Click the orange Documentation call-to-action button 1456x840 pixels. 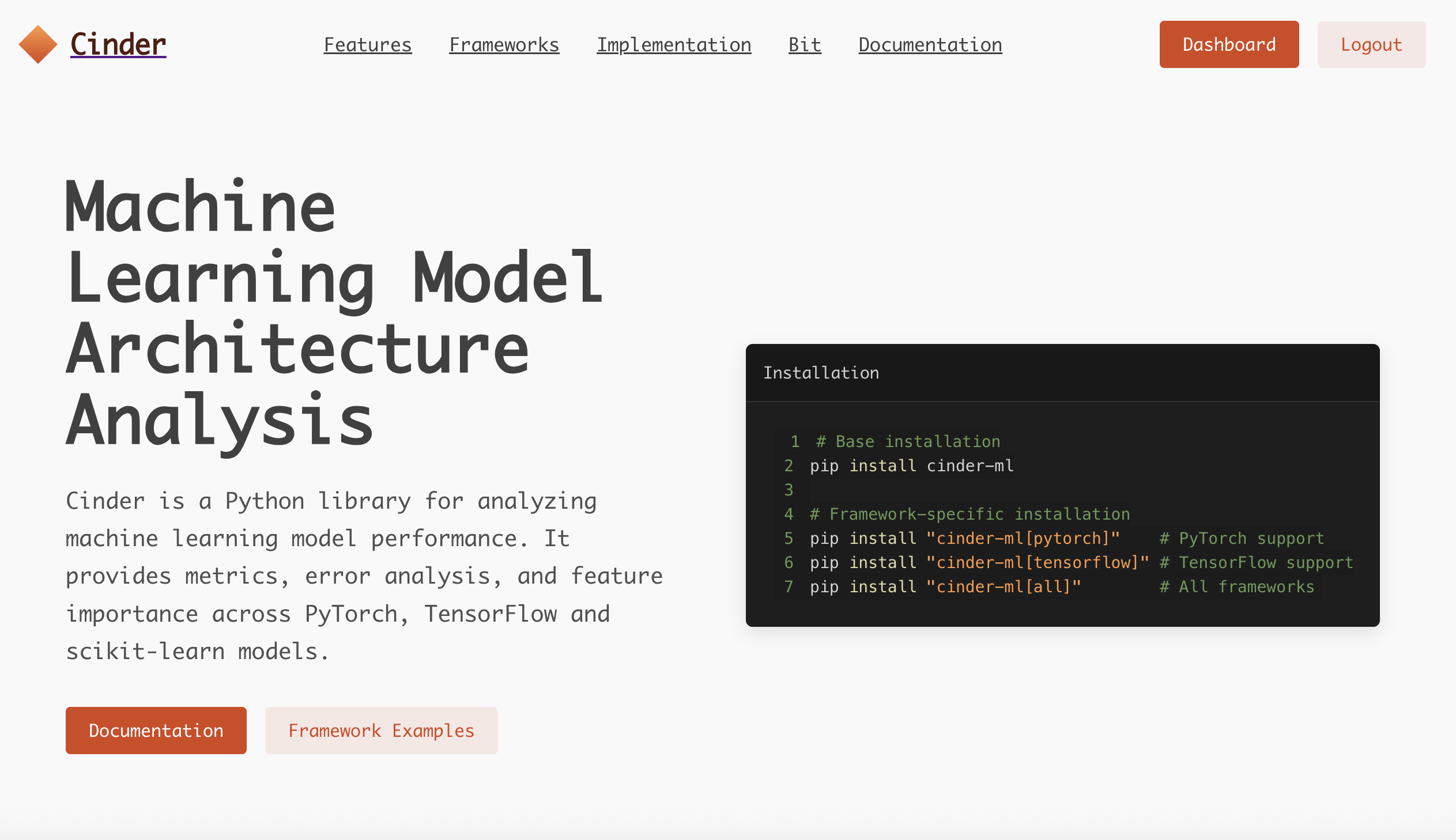pos(156,730)
